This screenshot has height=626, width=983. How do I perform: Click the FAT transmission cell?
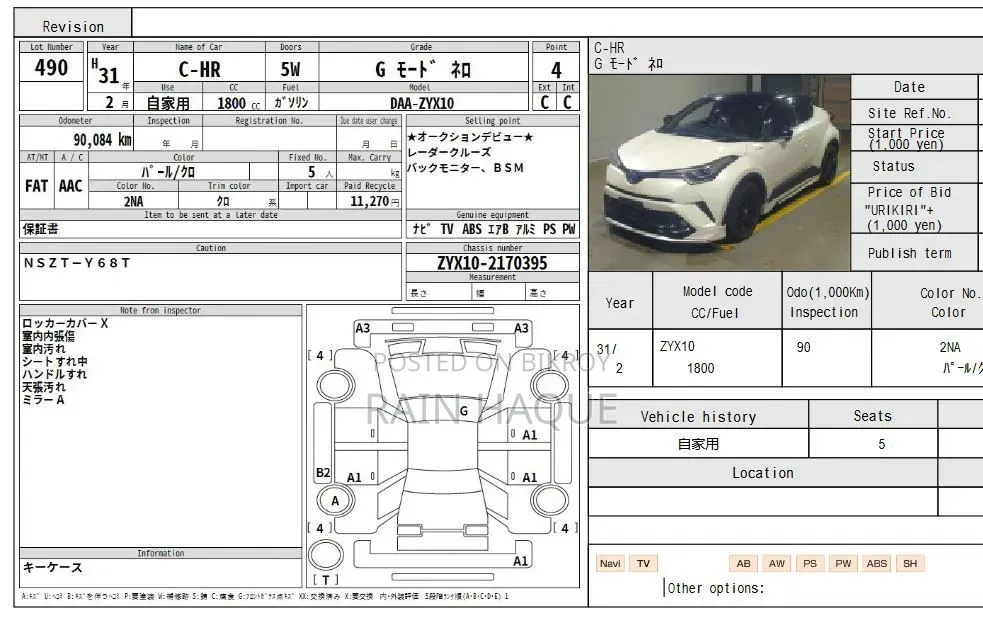click(37, 185)
